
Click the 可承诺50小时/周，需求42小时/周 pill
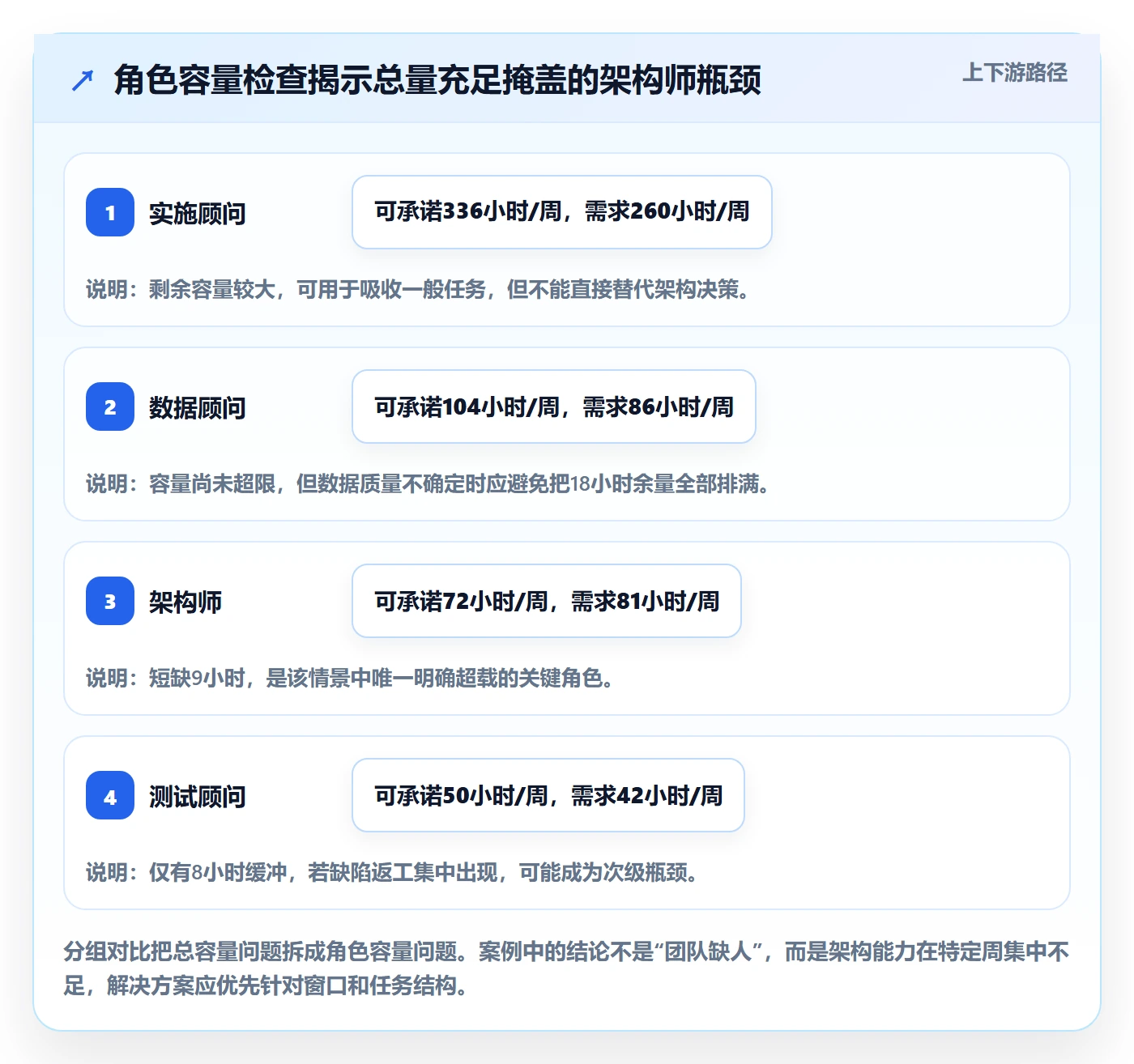pyautogui.click(x=548, y=795)
